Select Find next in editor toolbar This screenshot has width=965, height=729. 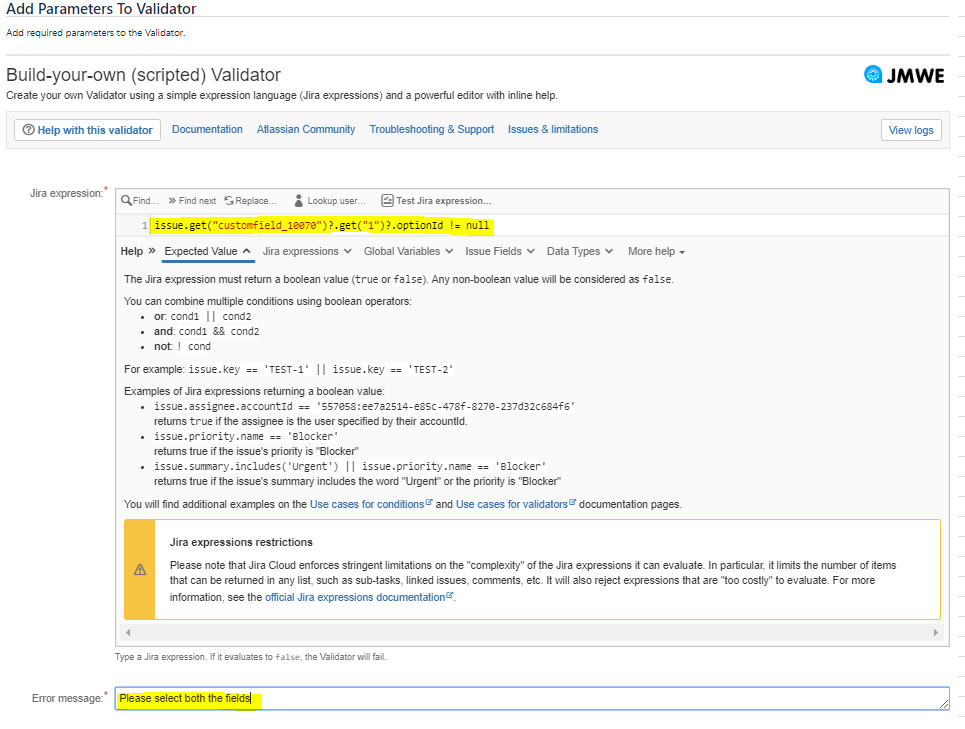192,201
